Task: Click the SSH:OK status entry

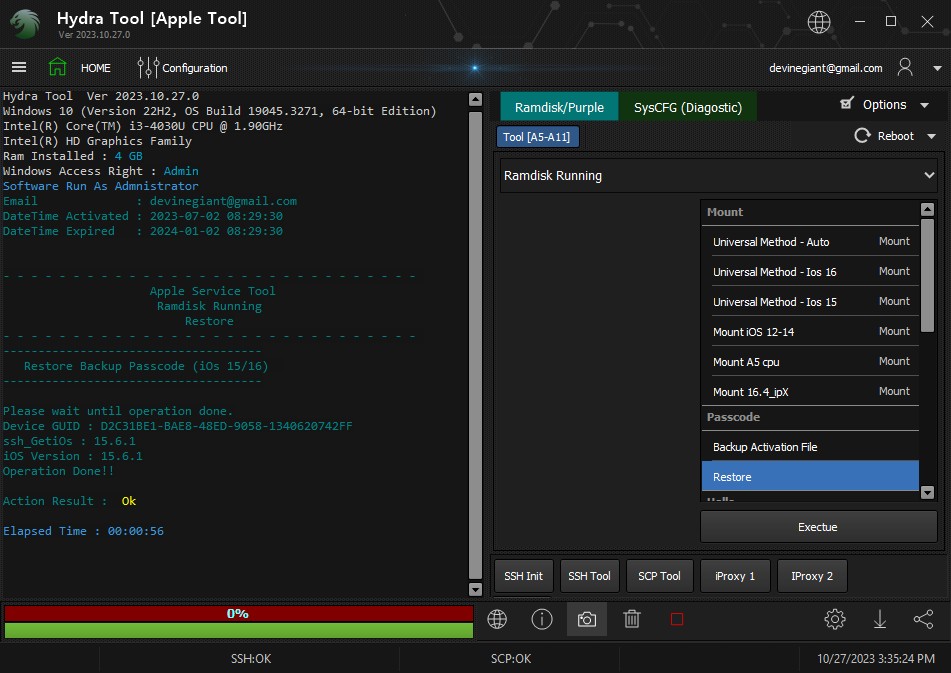Action: [250, 658]
